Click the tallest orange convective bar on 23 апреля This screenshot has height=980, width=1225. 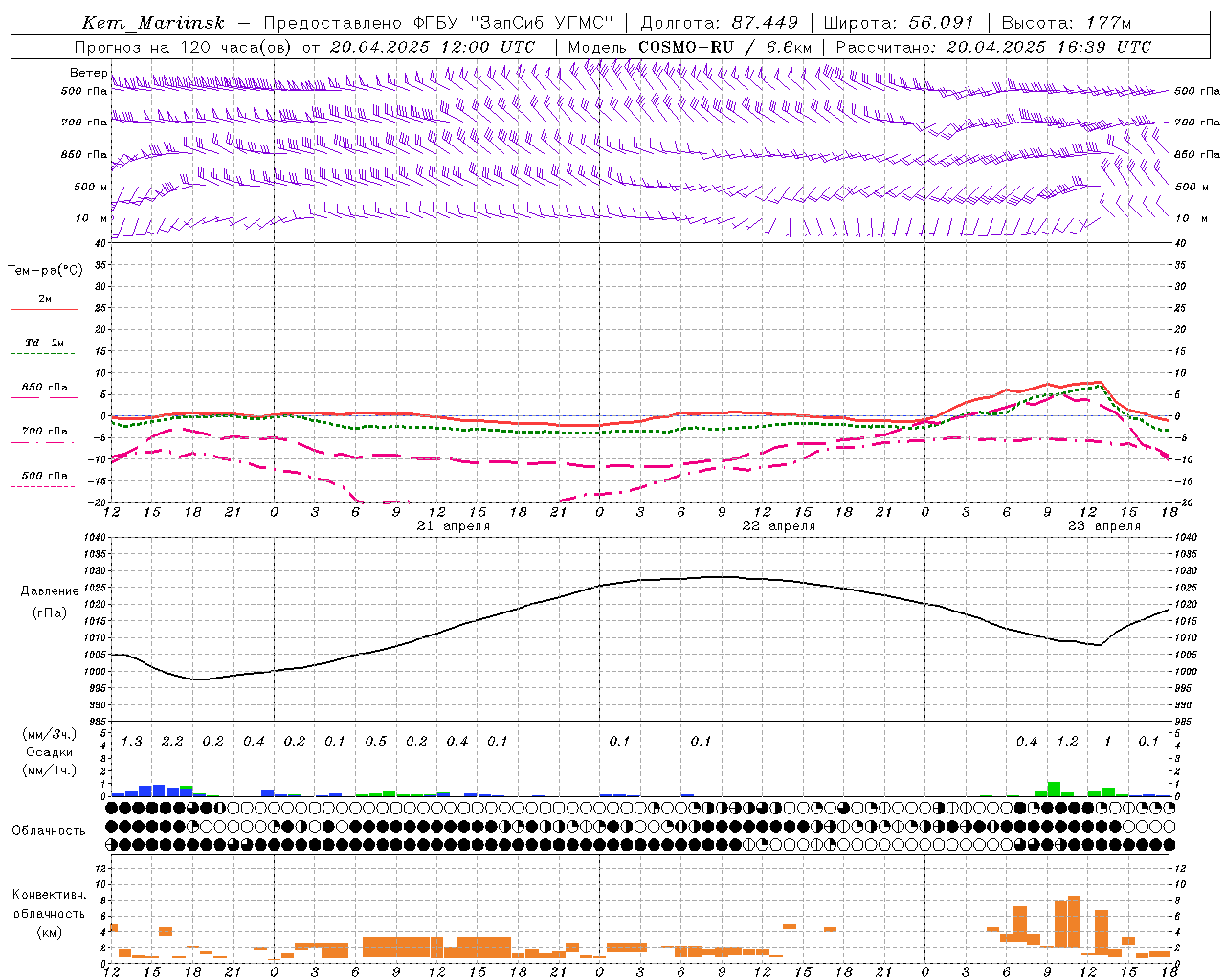[1074, 922]
